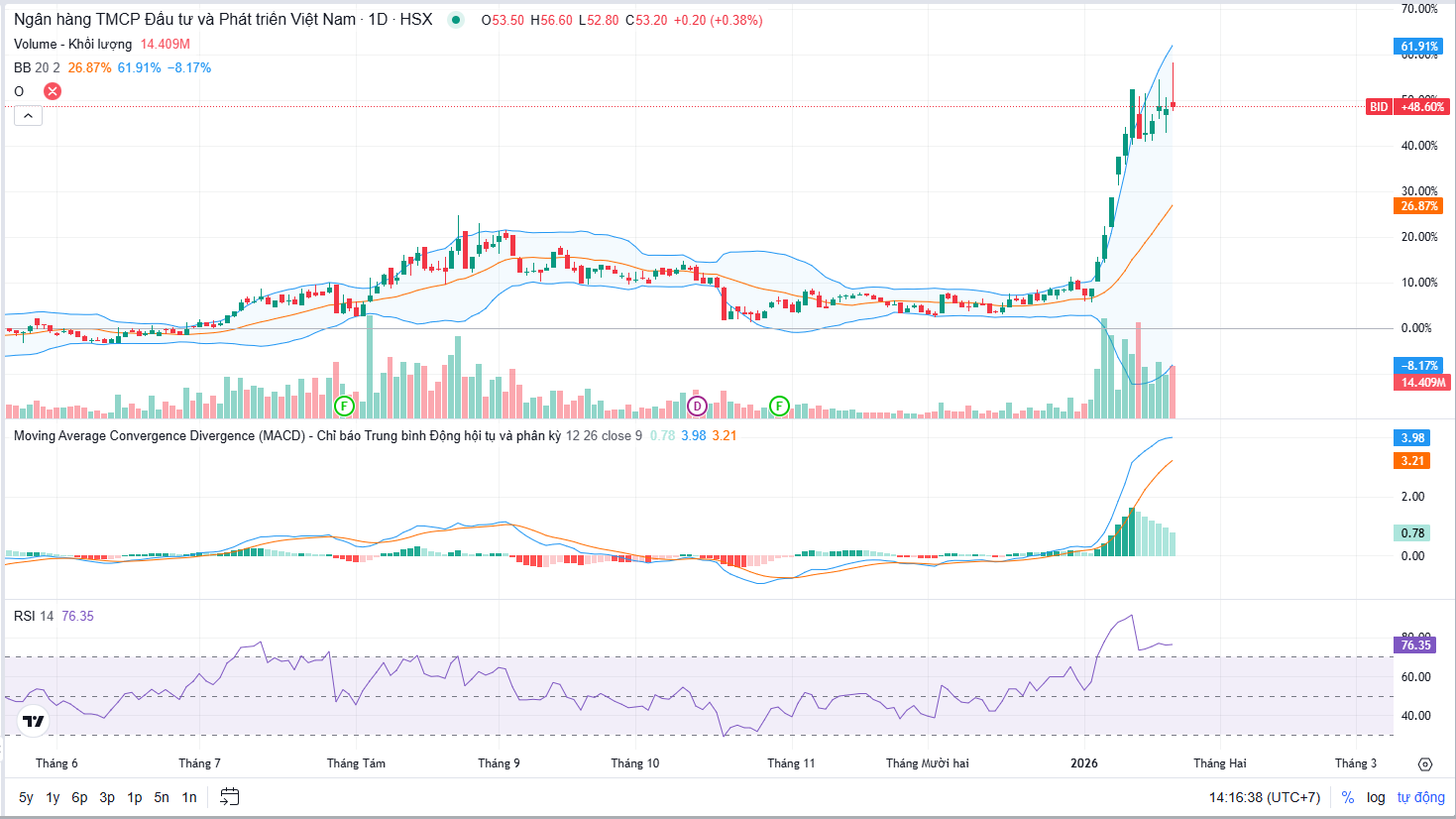Click the green market status dot
This screenshot has width=1456, height=819.
tap(456, 20)
